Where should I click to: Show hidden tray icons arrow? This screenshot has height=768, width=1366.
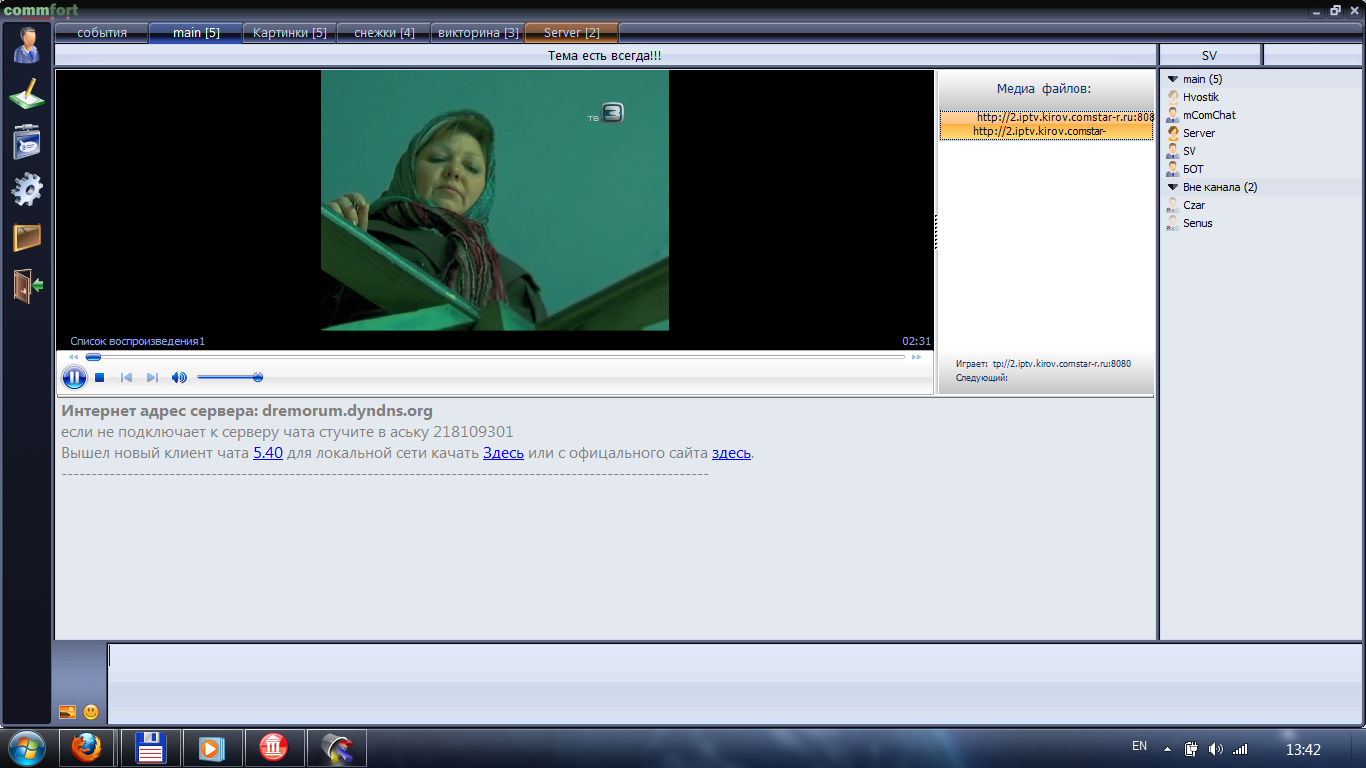tap(1167, 749)
